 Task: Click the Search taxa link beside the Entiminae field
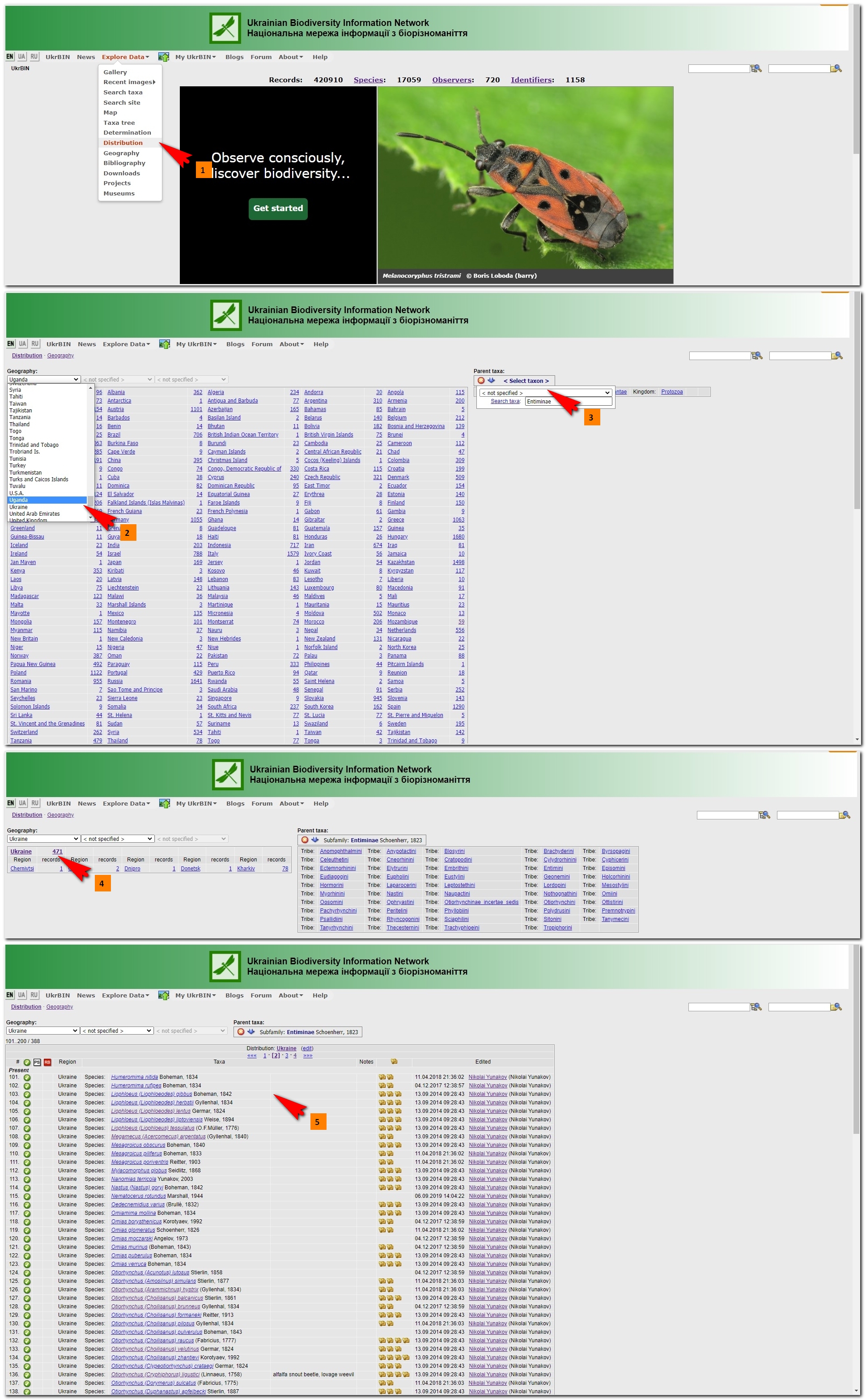tap(506, 401)
